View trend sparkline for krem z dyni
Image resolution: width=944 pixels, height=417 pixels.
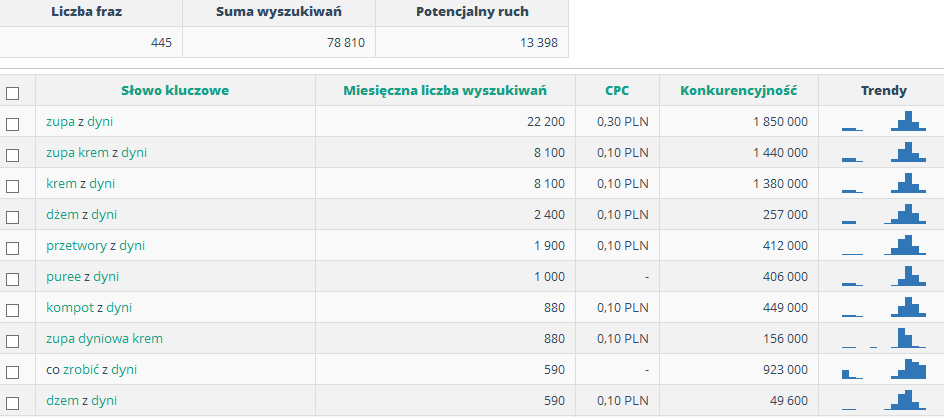tap(883, 183)
